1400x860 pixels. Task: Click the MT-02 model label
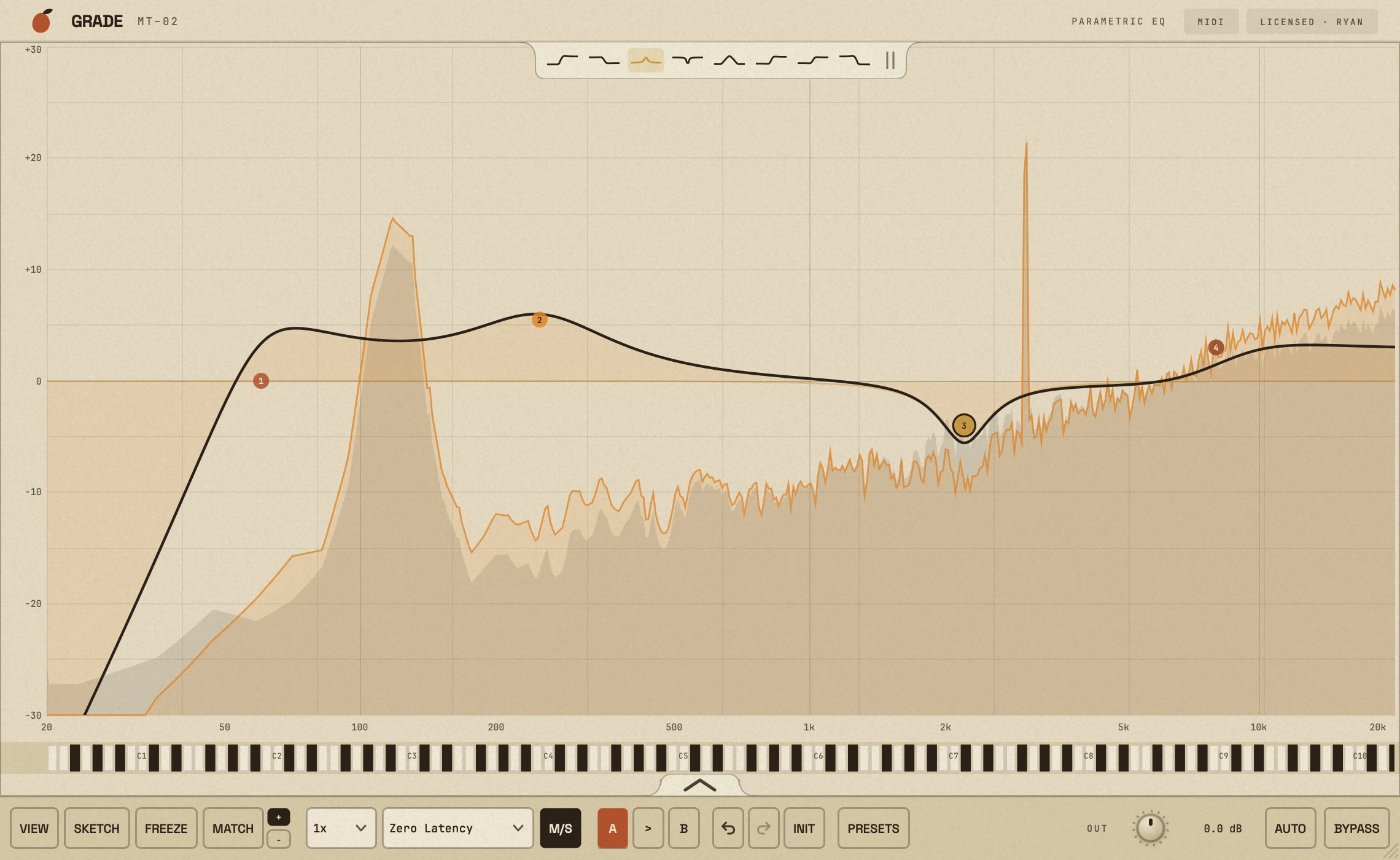(158, 21)
